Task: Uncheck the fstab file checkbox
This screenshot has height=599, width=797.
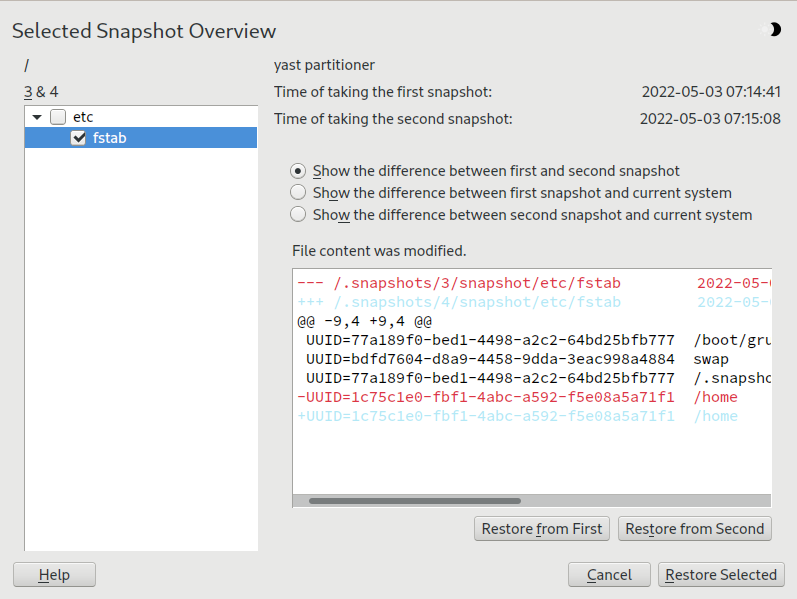Action: 79,138
